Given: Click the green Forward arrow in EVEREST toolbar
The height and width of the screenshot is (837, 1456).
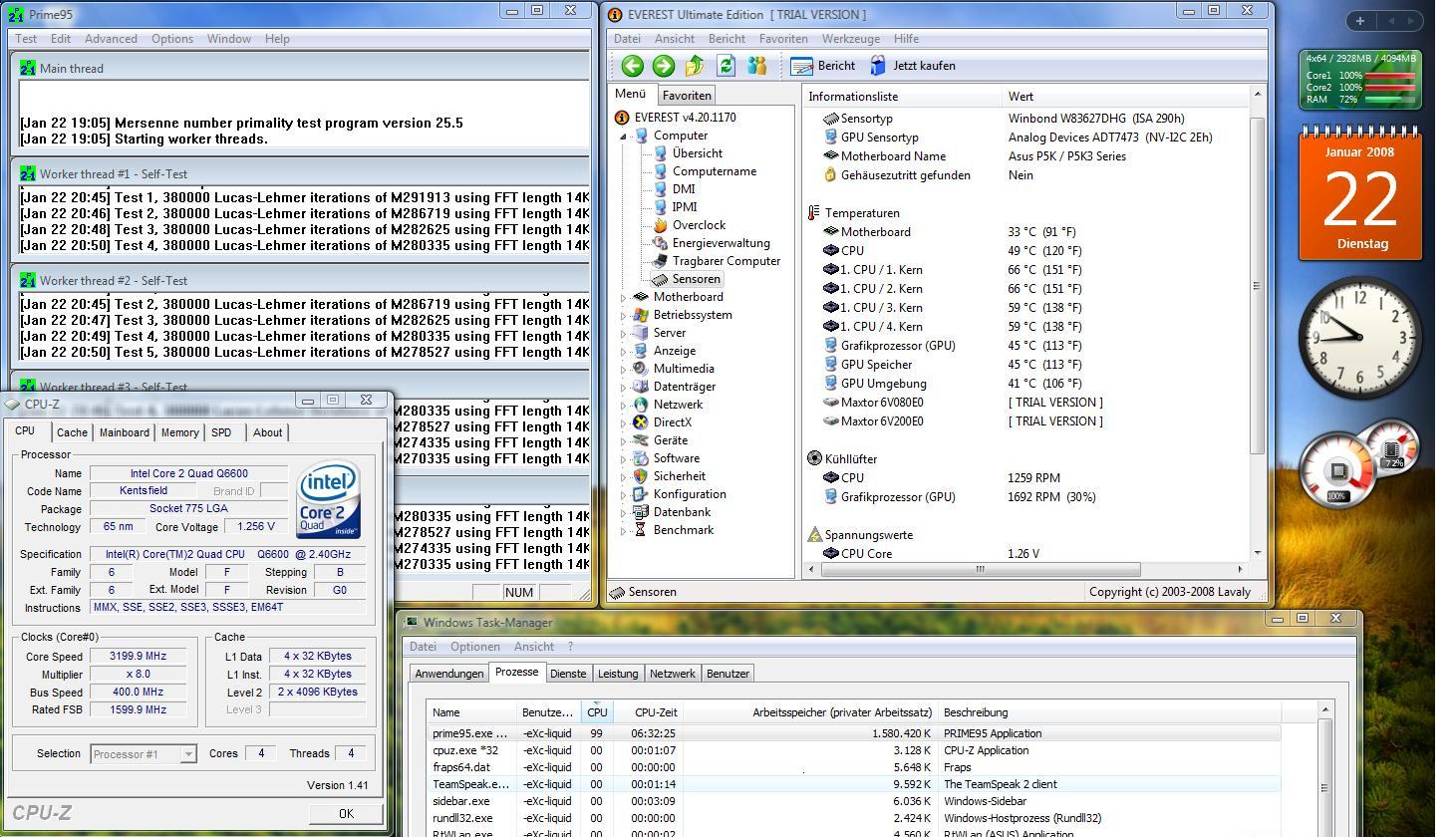Looking at the screenshot, I should click(x=663, y=66).
